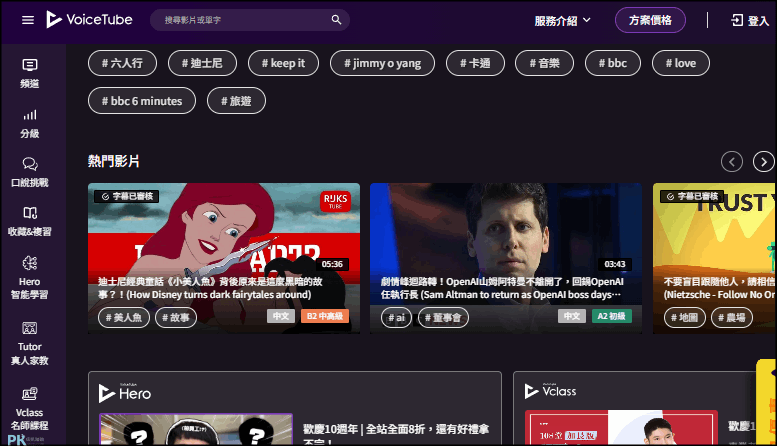Open 口說挑戰 speaking challenge in sidebar
Screen dimensions: 777x446
30,172
